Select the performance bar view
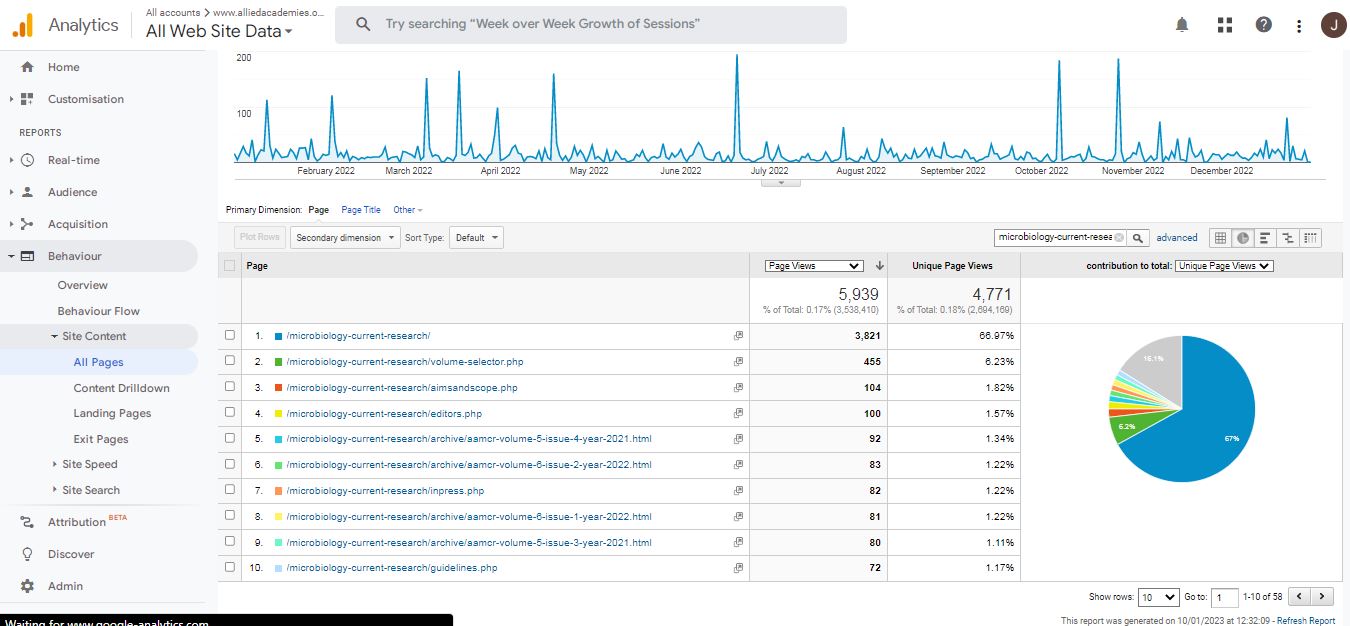 click(1265, 238)
